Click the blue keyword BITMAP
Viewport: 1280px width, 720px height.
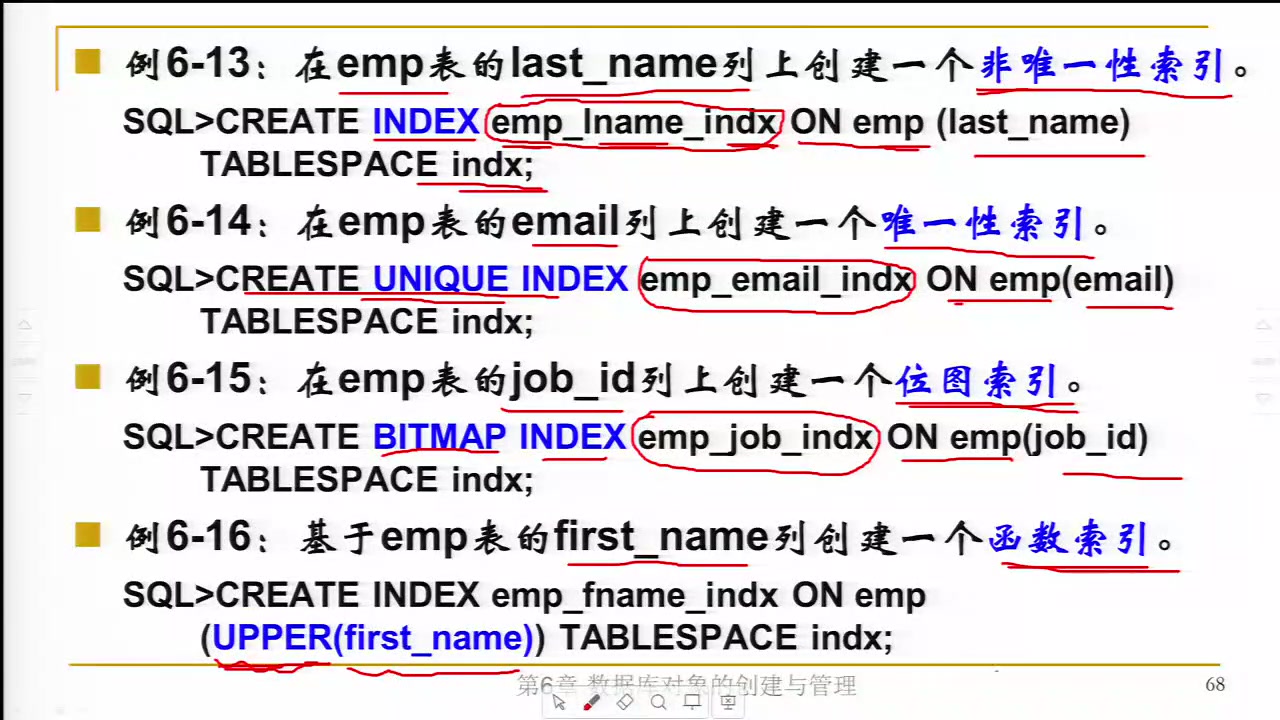[441, 437]
